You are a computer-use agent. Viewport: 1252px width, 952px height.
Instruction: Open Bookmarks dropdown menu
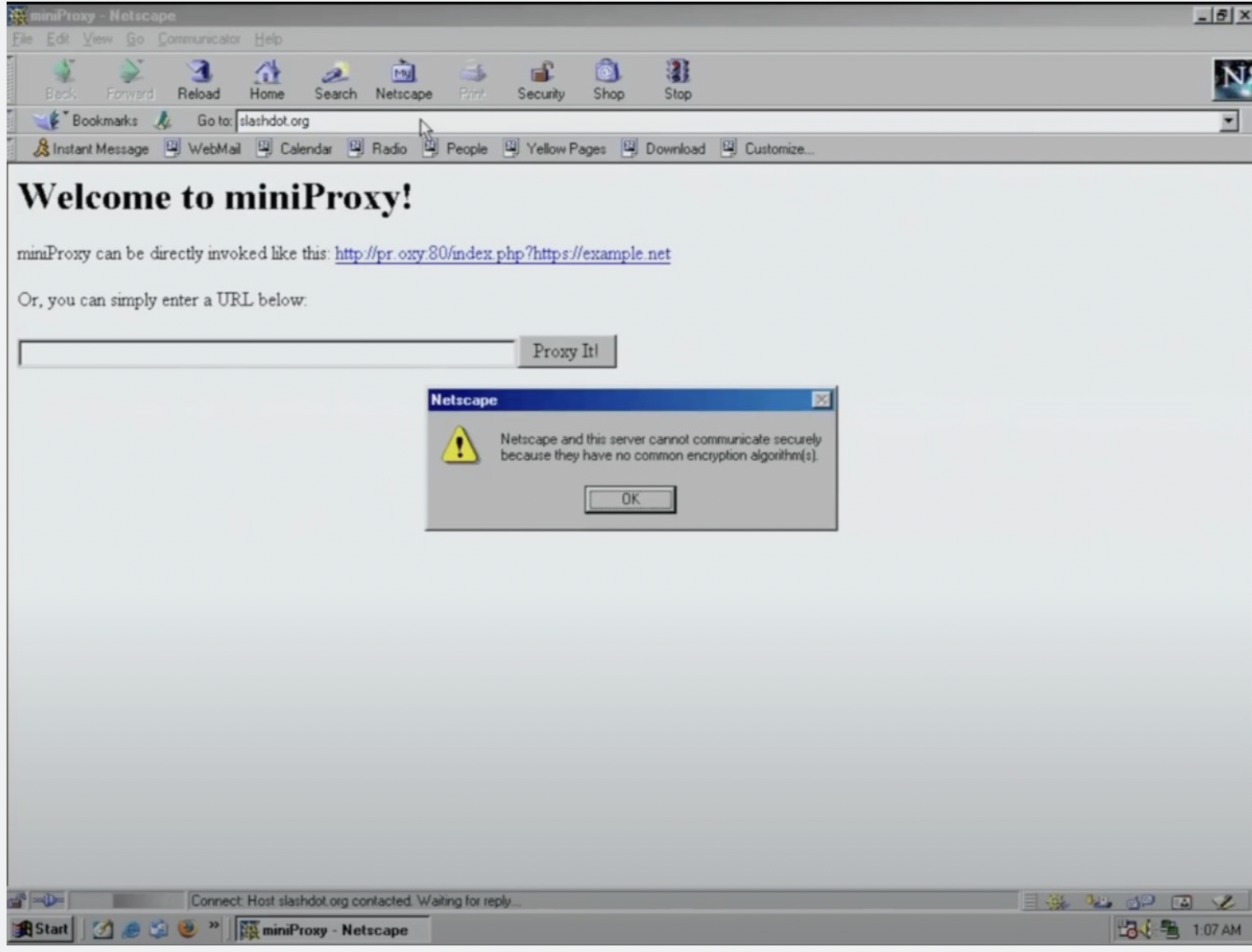[86, 120]
